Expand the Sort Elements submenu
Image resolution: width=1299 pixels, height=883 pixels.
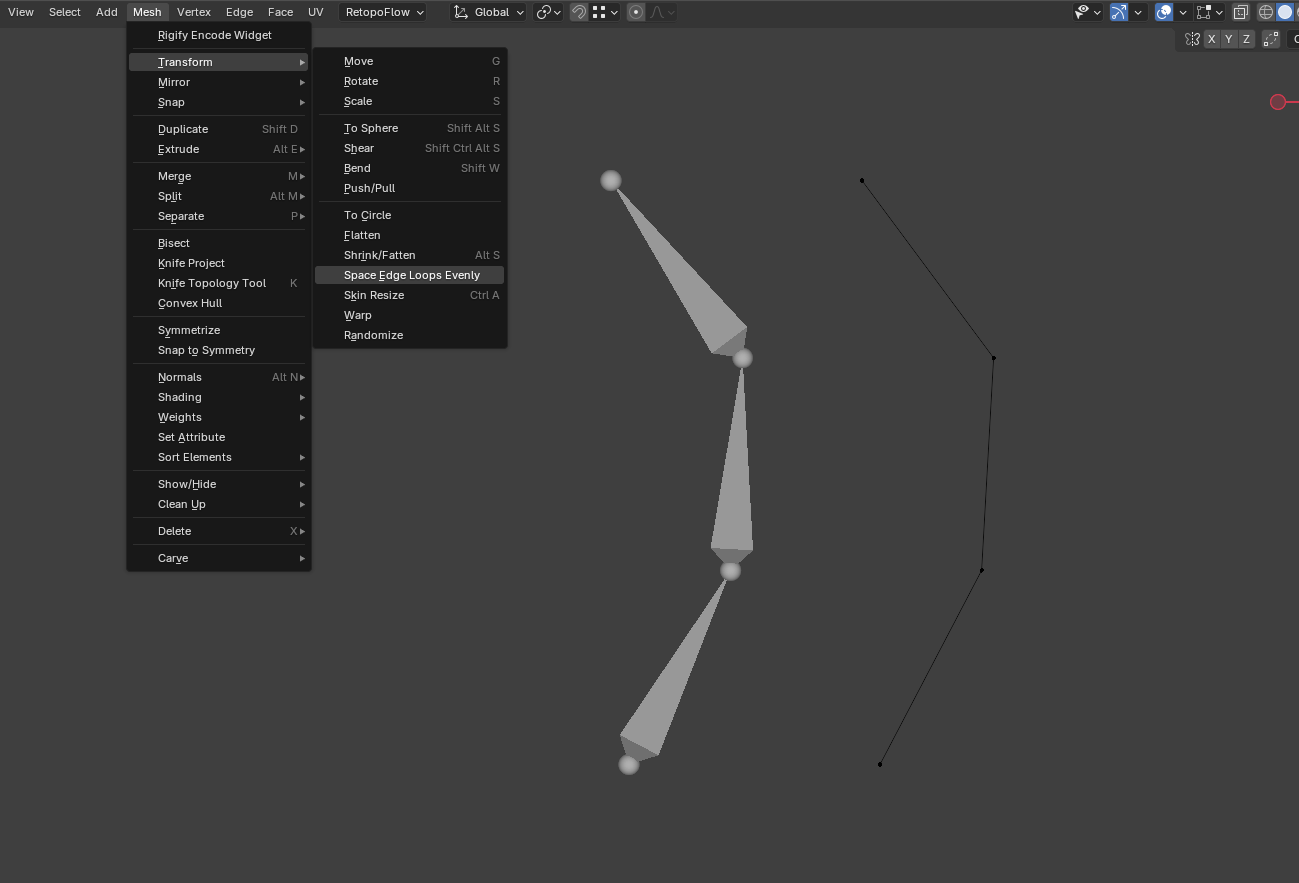click(x=219, y=457)
